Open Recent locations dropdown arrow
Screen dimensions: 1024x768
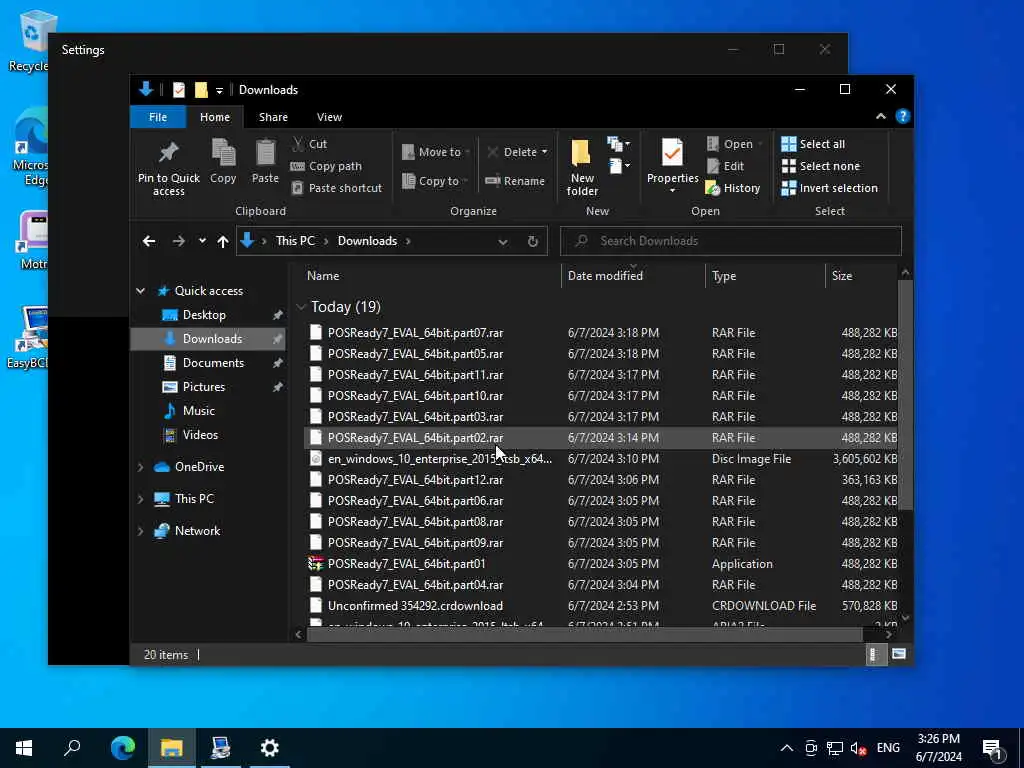(x=202, y=241)
